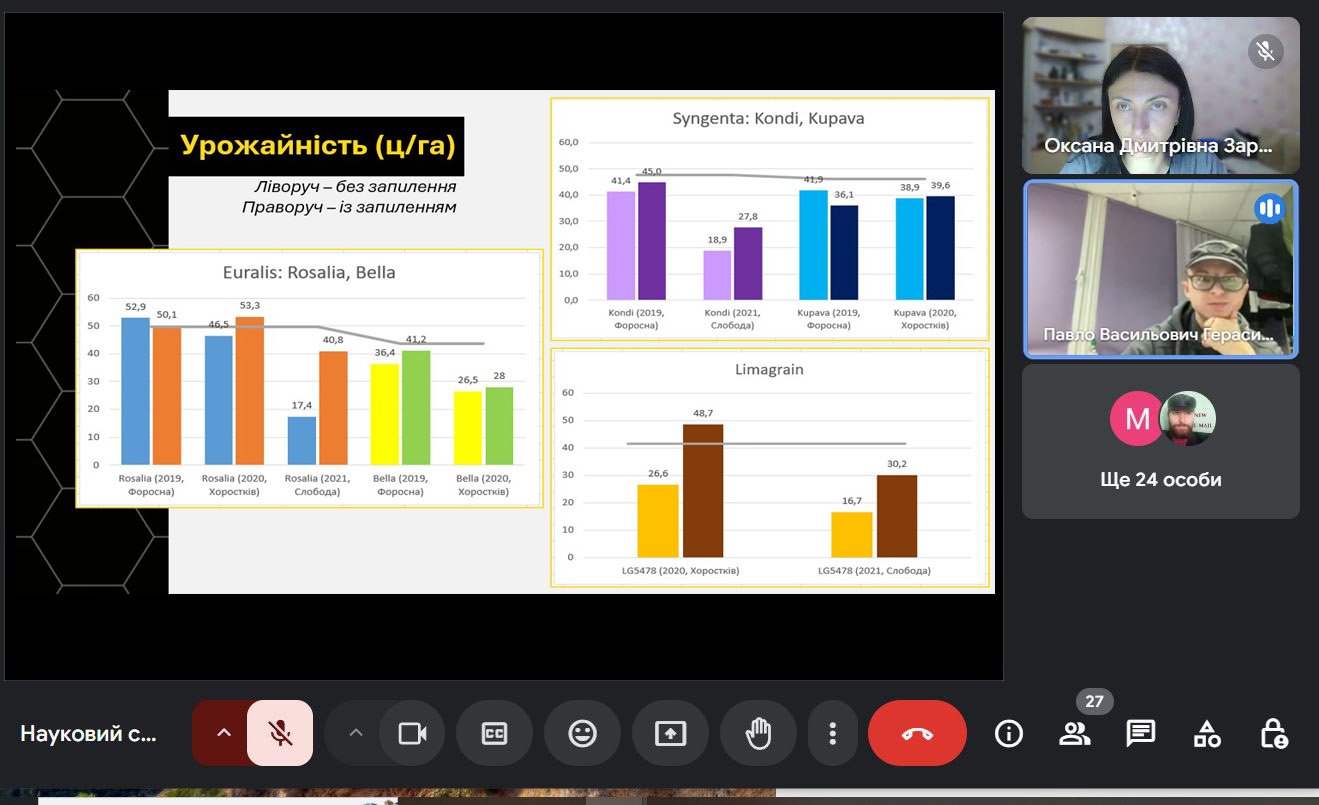Screen dimensions: 1319x805
Task: Start presenting your screen
Action: (x=670, y=733)
